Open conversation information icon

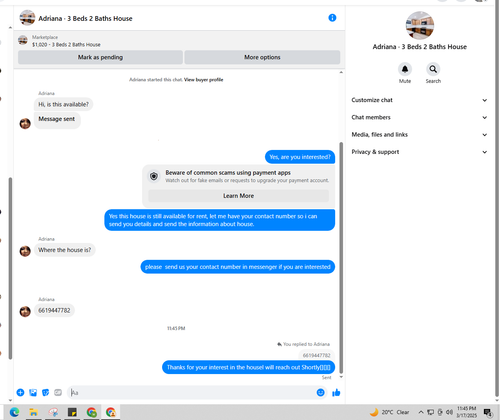coord(332,18)
